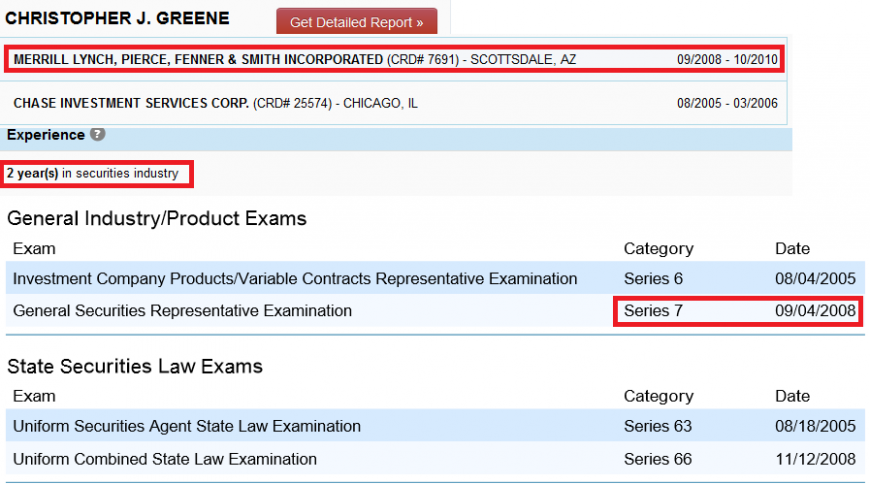Click the Series 63 category cell
870x484 pixels.
(657, 426)
